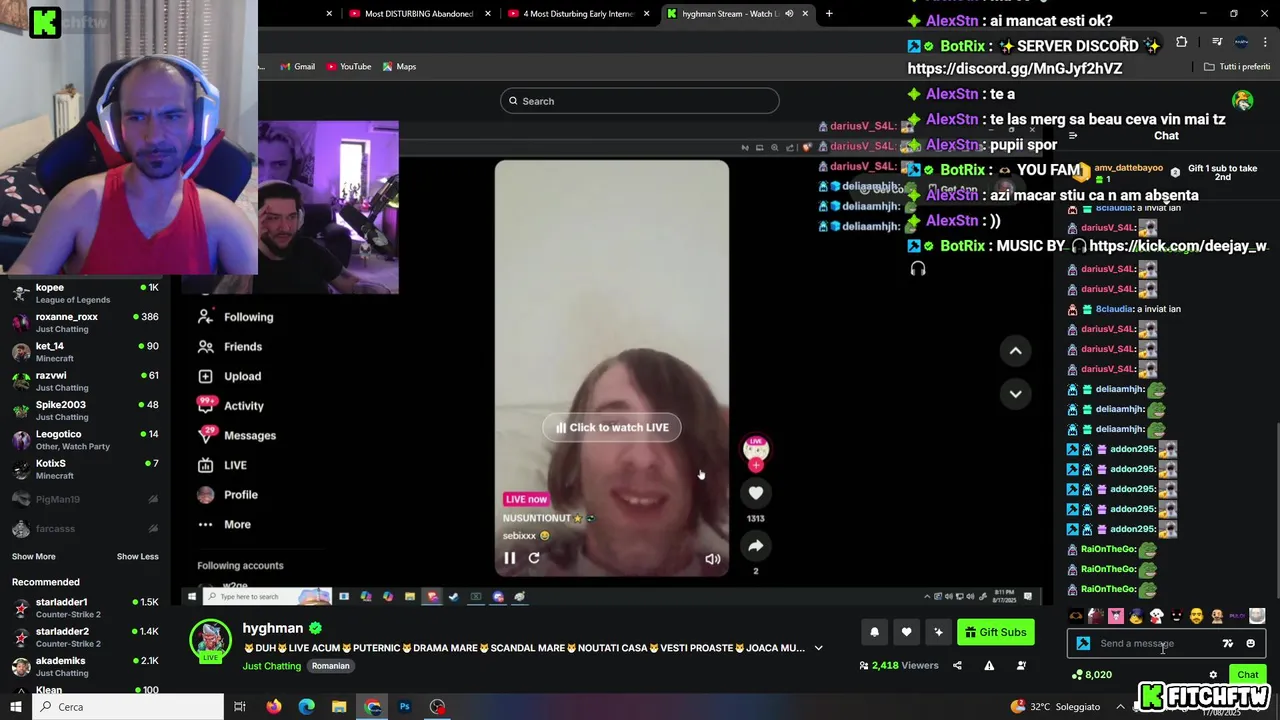
Task: Open Spike2003 channel in sidebar
Action: (x=85, y=411)
